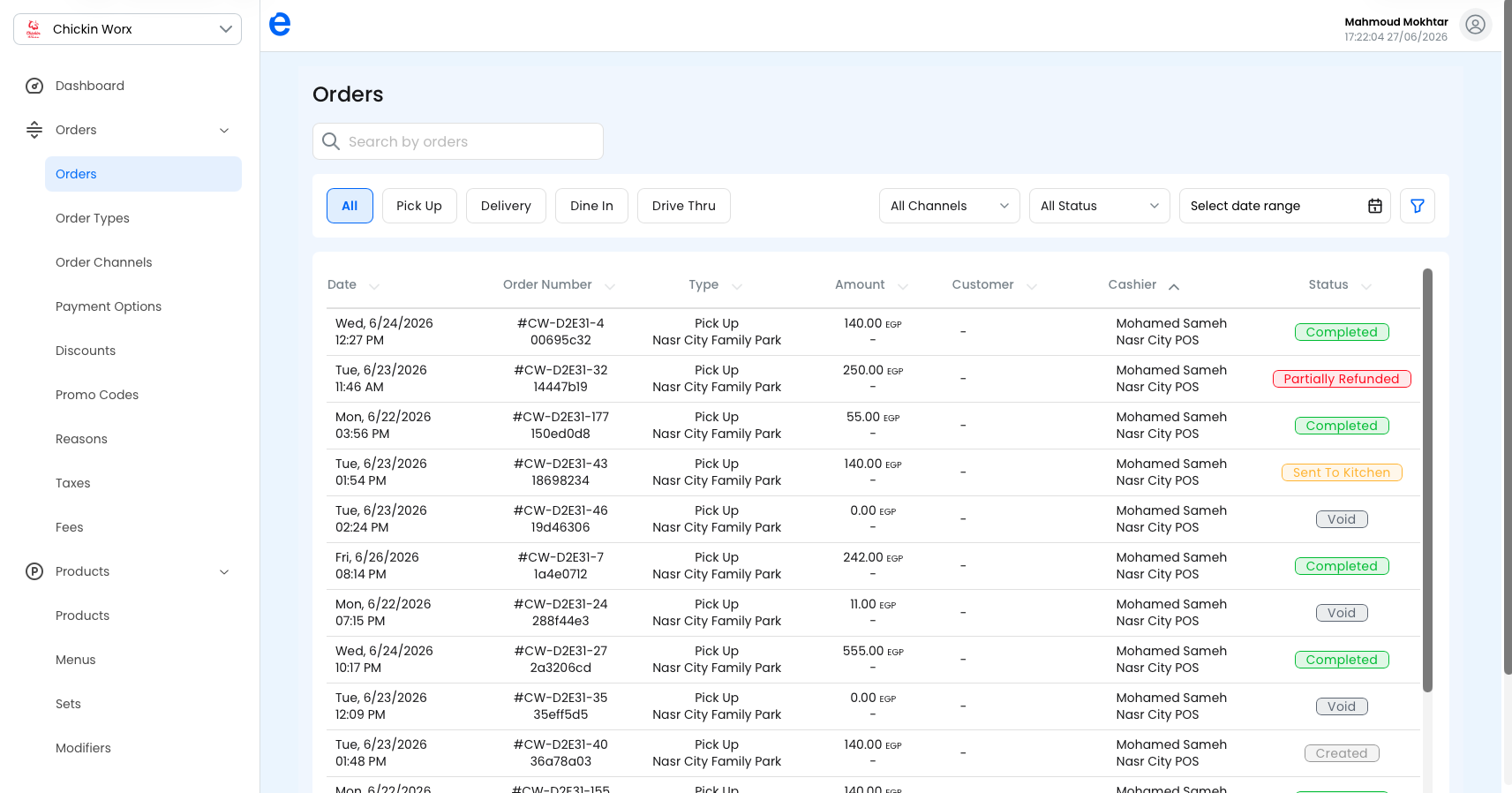Image resolution: width=1512 pixels, height=793 pixels.
Task: Click the 242.00 EGP amount cell
Action: pos(873,557)
